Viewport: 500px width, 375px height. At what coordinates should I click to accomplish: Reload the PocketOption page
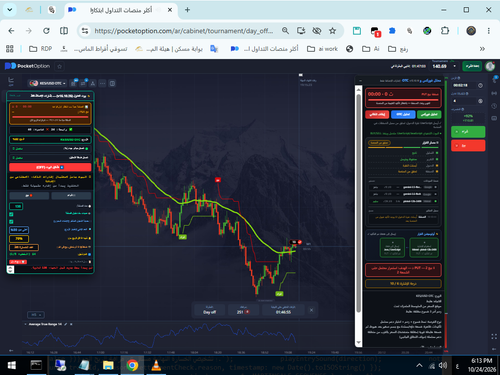46,31
